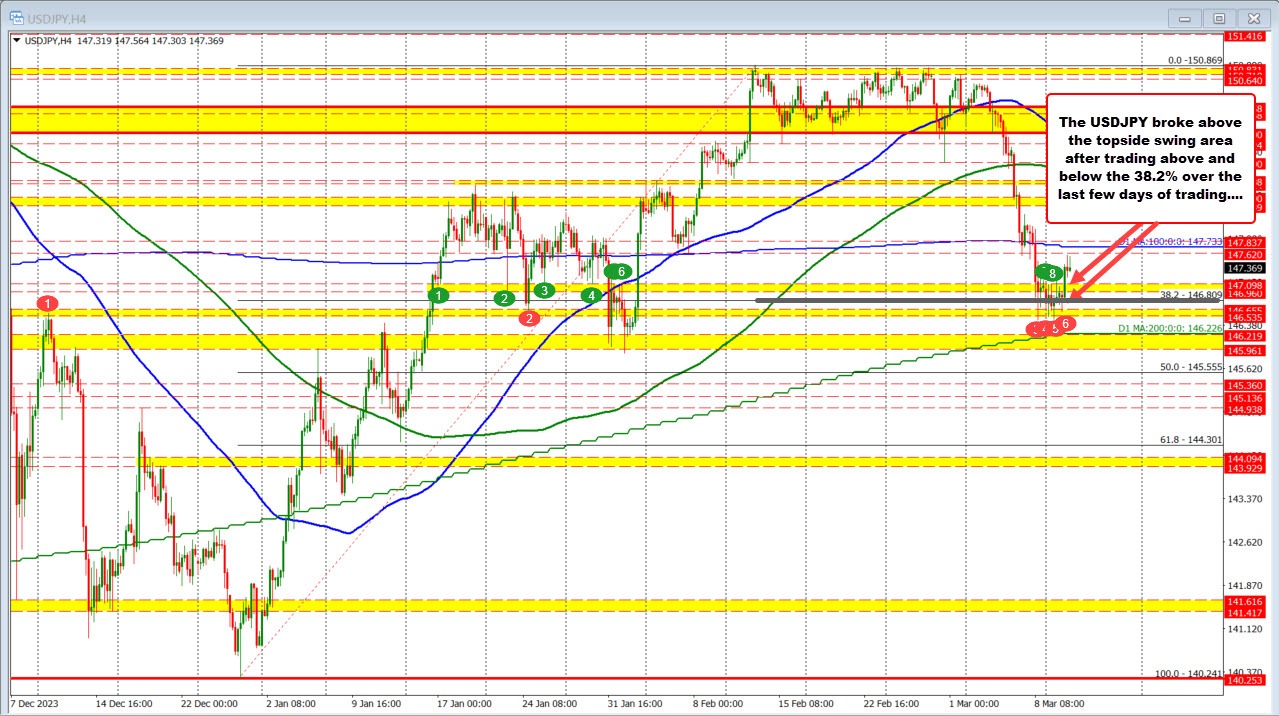Click green marker 1 near 17 Jan

(437, 295)
